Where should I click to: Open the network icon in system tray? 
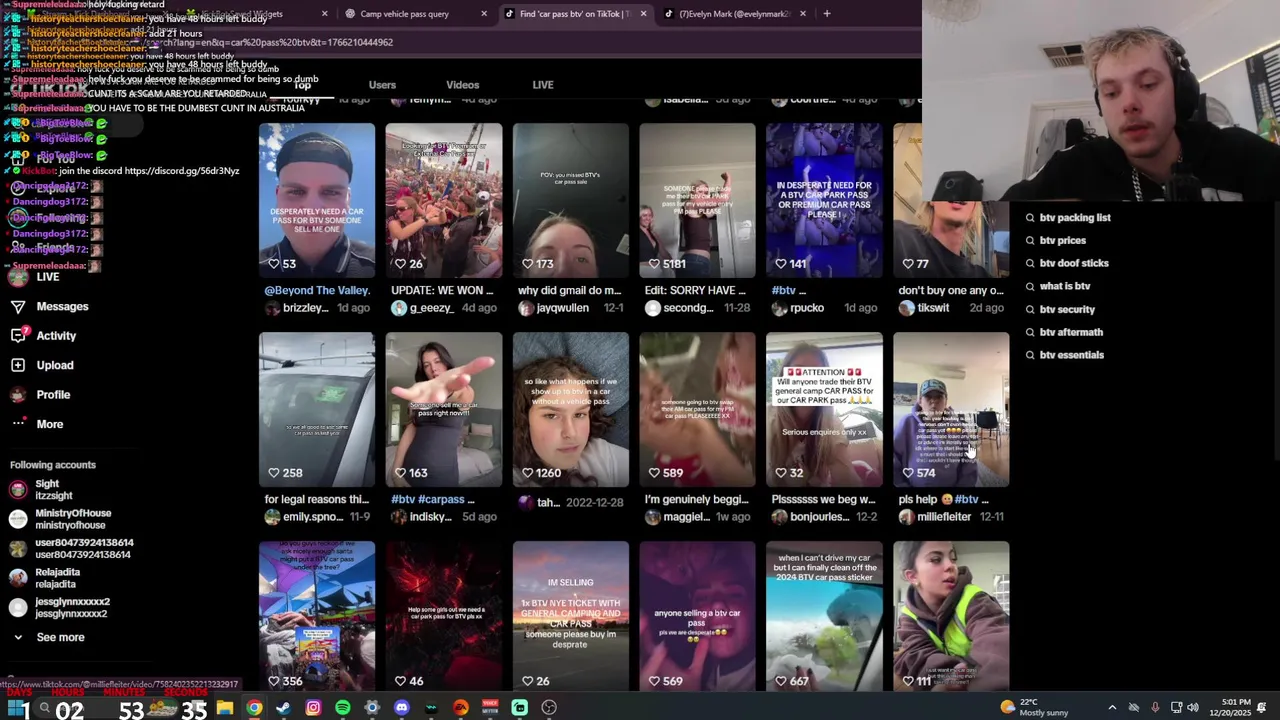point(1176,708)
